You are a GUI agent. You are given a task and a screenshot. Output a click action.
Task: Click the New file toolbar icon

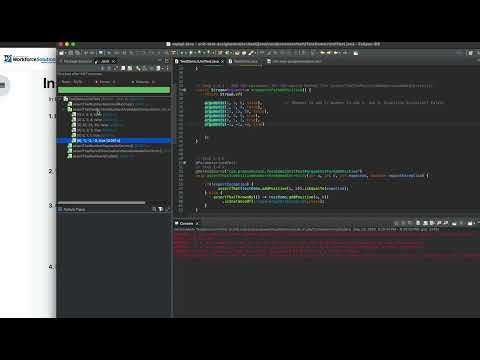coord(61,53)
